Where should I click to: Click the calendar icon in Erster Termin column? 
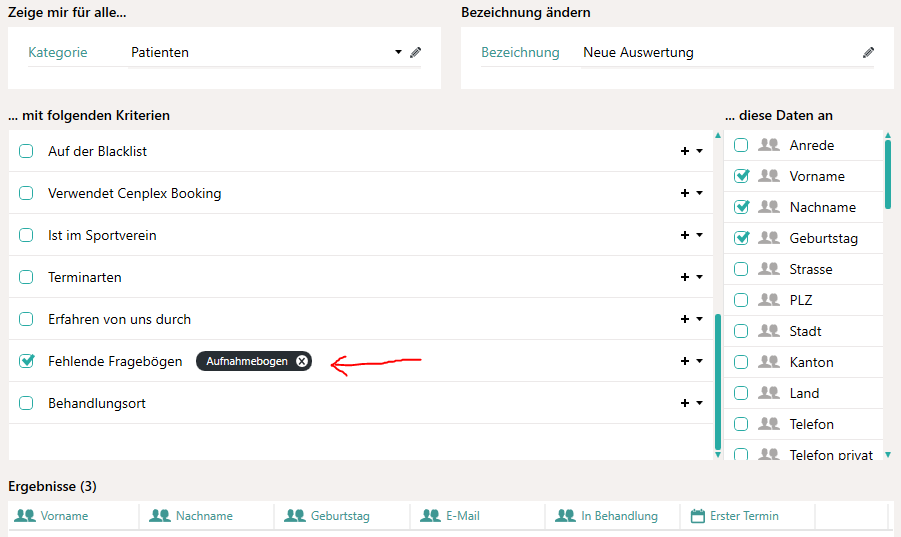(698, 516)
